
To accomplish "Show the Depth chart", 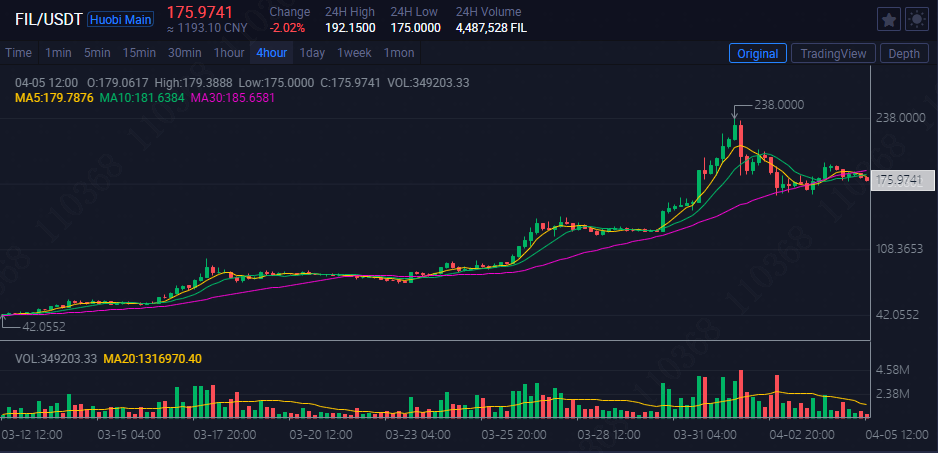I will (x=904, y=53).
